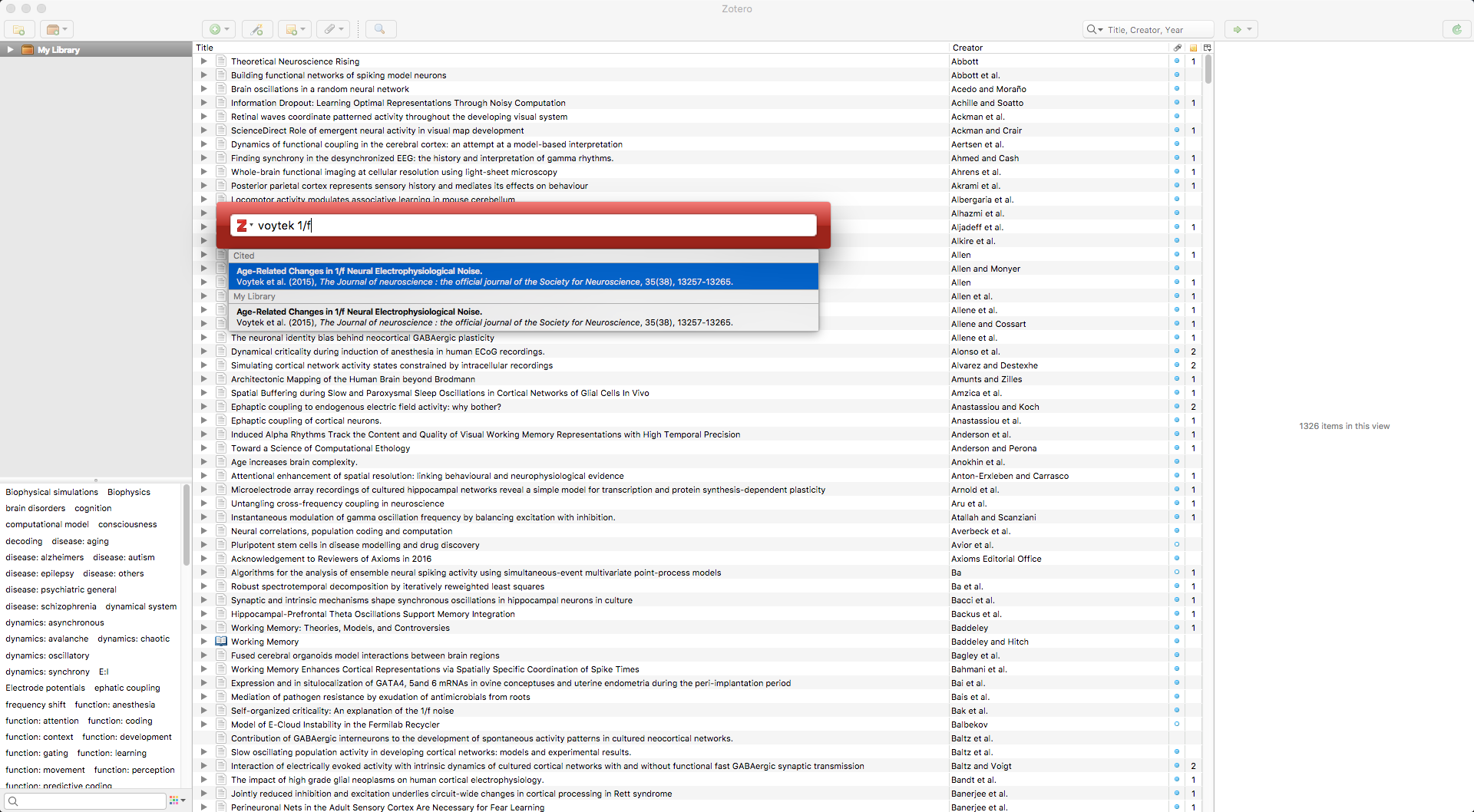The image size is (1474, 812).
Task: Click the Advanced Search magnifier icon
Action: pos(380,29)
